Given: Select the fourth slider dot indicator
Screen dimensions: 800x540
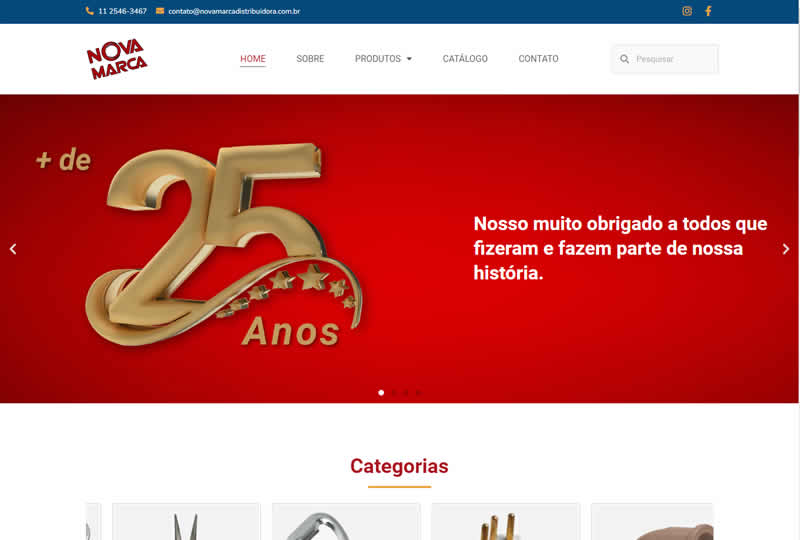Looking at the screenshot, I should (x=418, y=392).
